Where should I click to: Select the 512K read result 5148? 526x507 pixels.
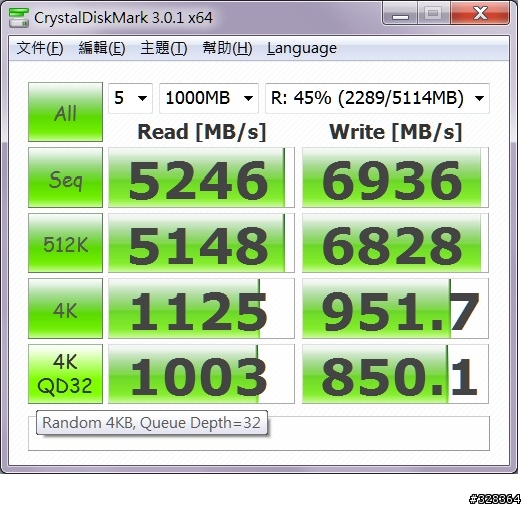201,243
